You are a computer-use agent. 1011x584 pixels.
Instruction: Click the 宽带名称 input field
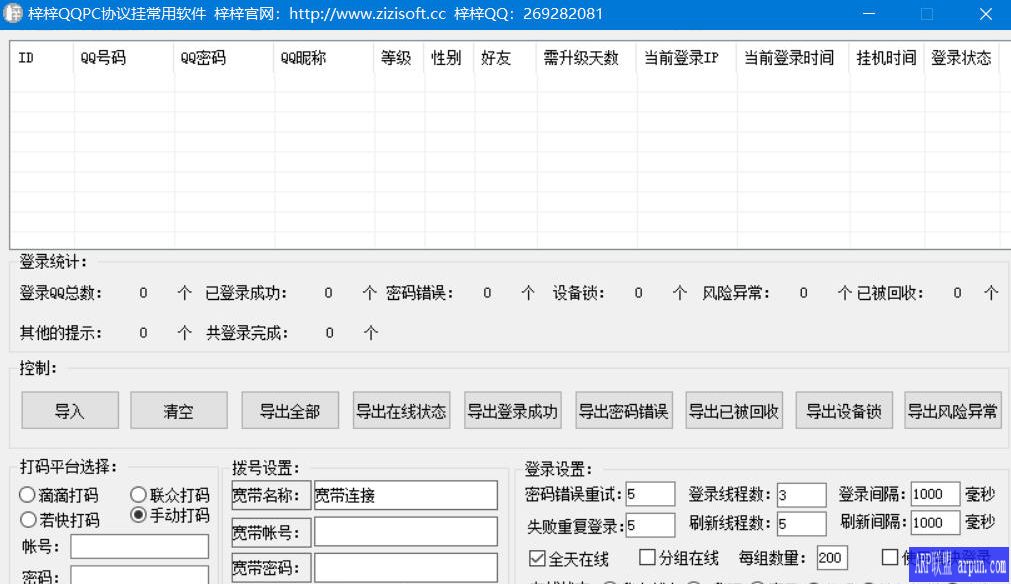[x=406, y=495]
